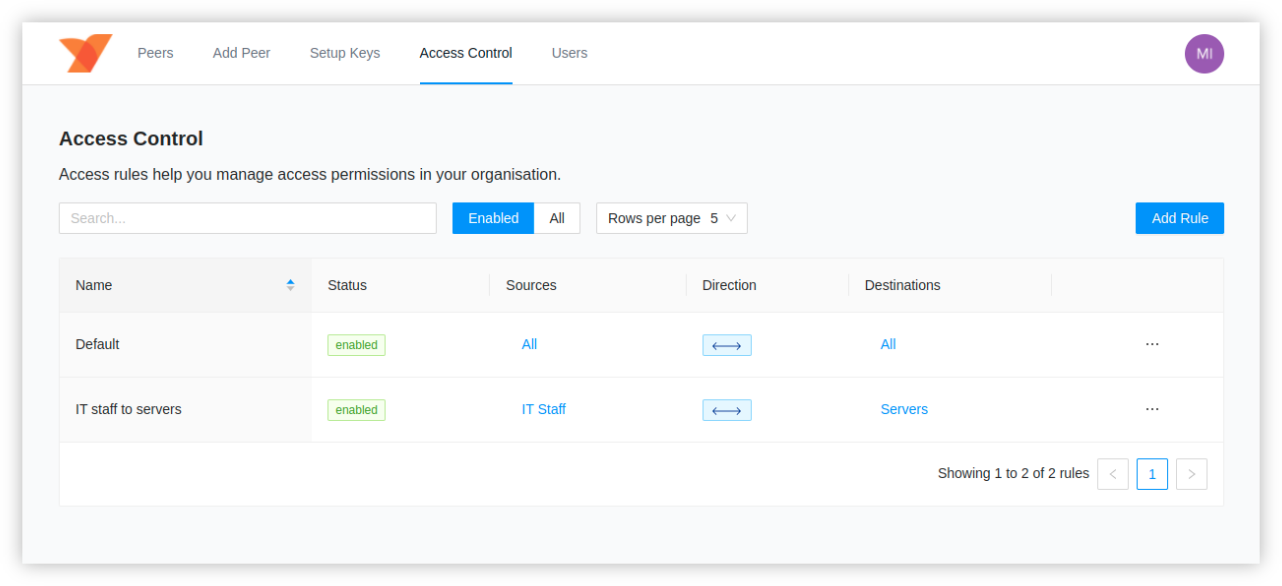Switch to the Peers tab
1282x586 pixels.
(x=155, y=53)
